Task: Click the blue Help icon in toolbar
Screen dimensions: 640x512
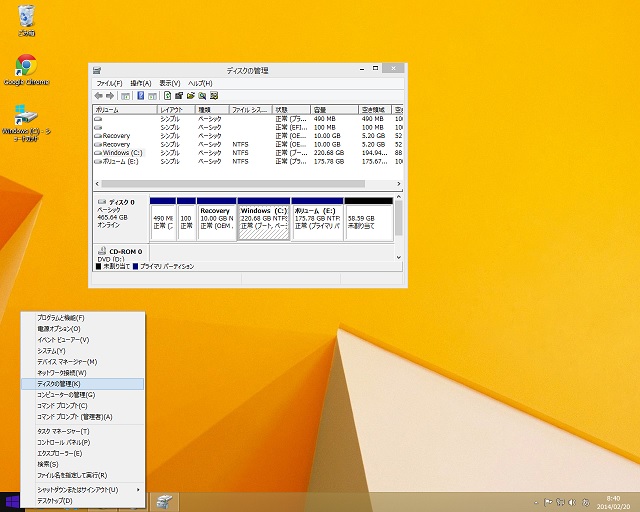Action: click(140, 95)
